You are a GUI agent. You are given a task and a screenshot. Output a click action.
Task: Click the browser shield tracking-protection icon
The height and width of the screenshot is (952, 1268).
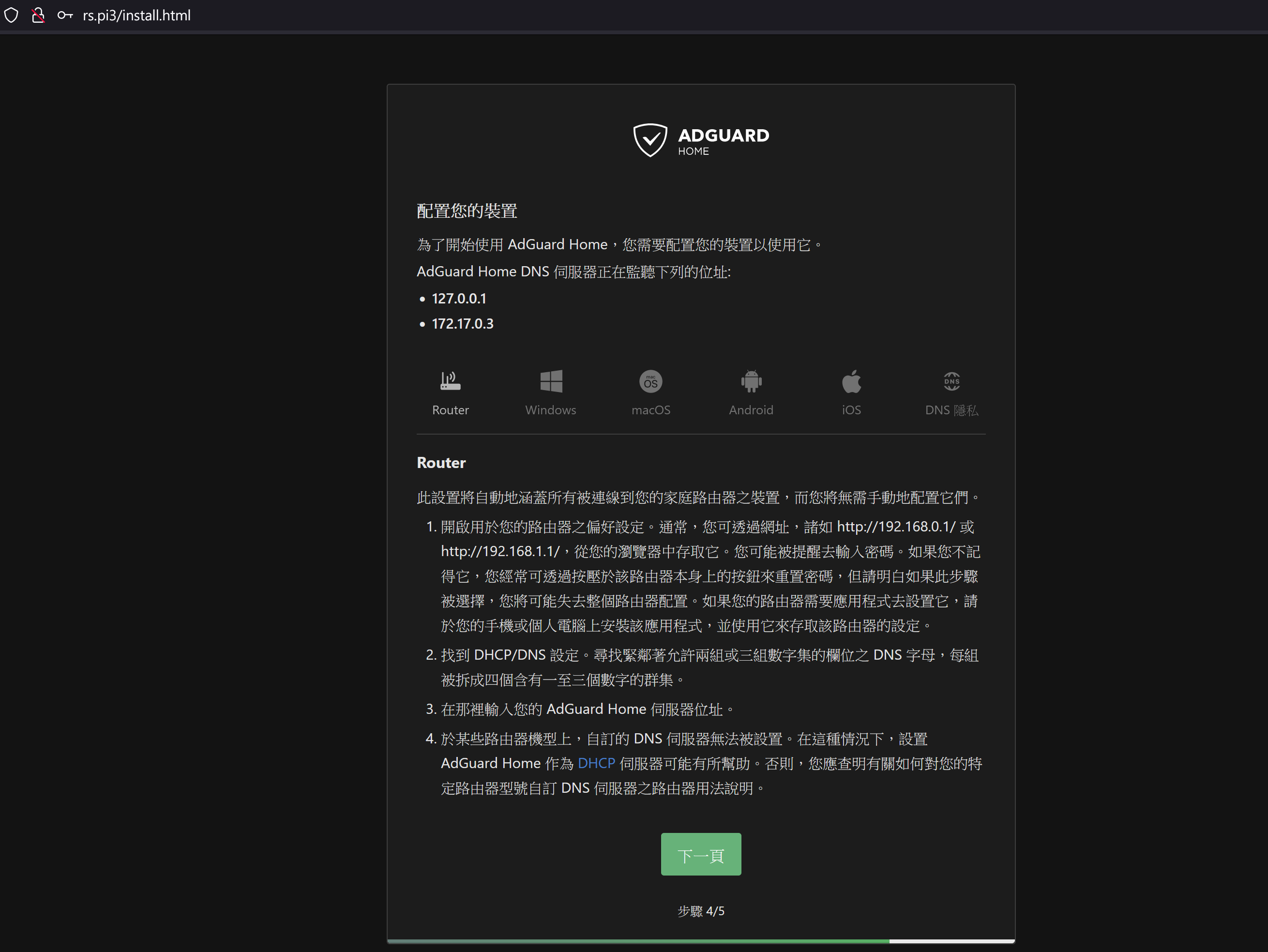click(12, 15)
